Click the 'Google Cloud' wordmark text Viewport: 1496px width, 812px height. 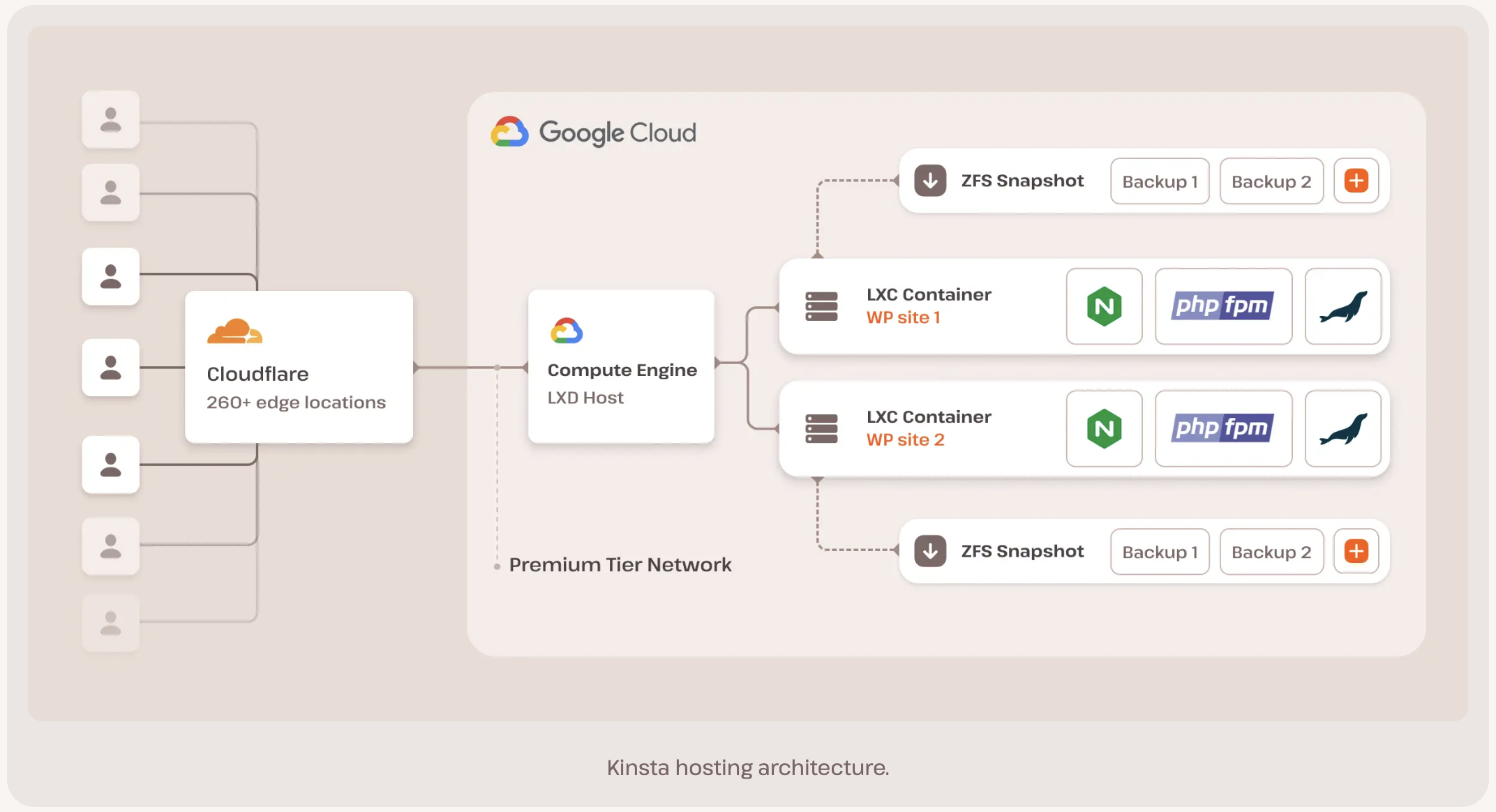tap(618, 133)
